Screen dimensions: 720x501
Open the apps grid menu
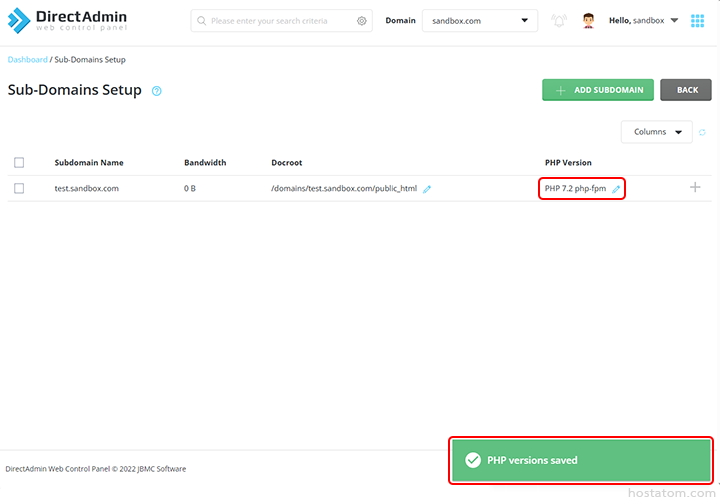(697, 21)
